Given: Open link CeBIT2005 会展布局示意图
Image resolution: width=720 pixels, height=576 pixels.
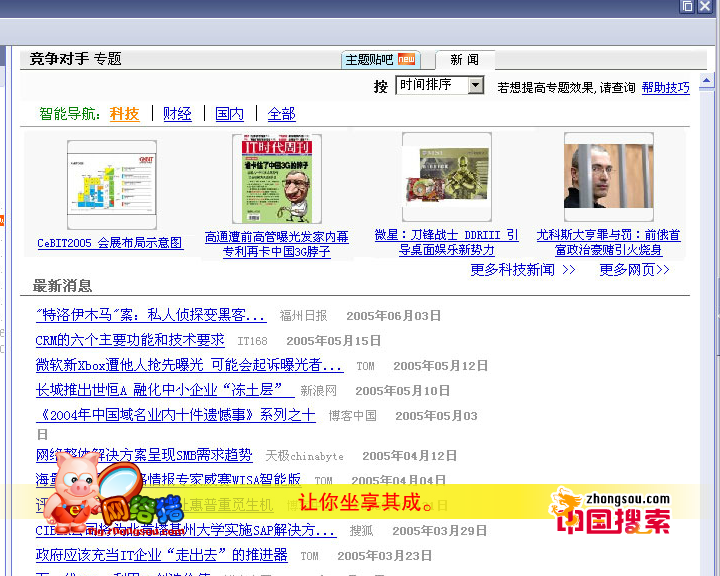Looking at the screenshot, I should (110, 243).
